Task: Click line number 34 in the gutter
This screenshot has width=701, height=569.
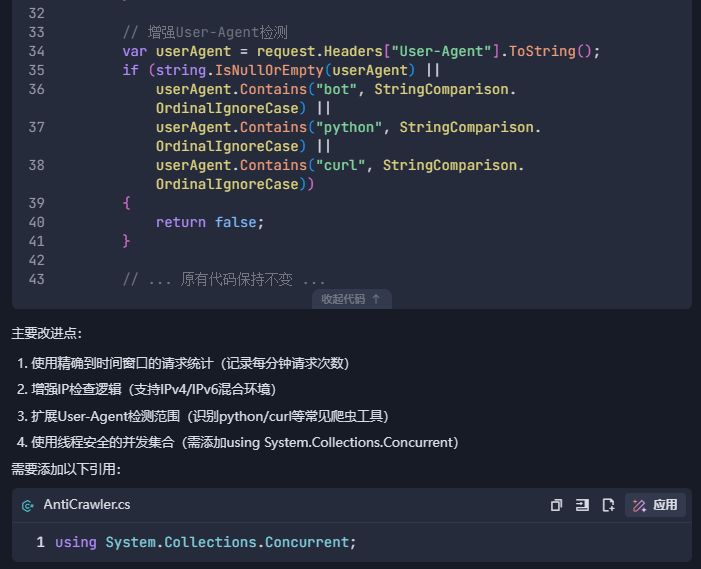Action: coord(37,51)
